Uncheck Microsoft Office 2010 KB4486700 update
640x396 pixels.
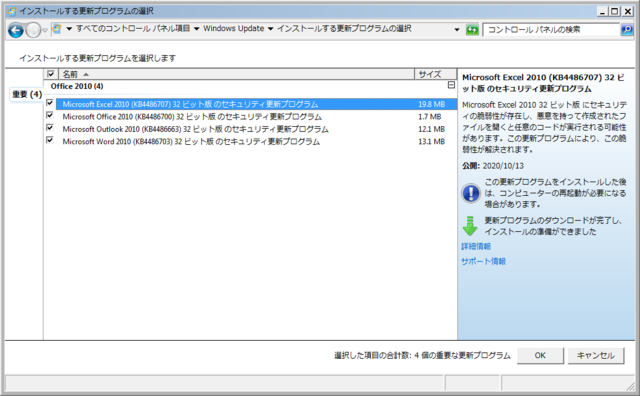pyautogui.click(x=50, y=116)
